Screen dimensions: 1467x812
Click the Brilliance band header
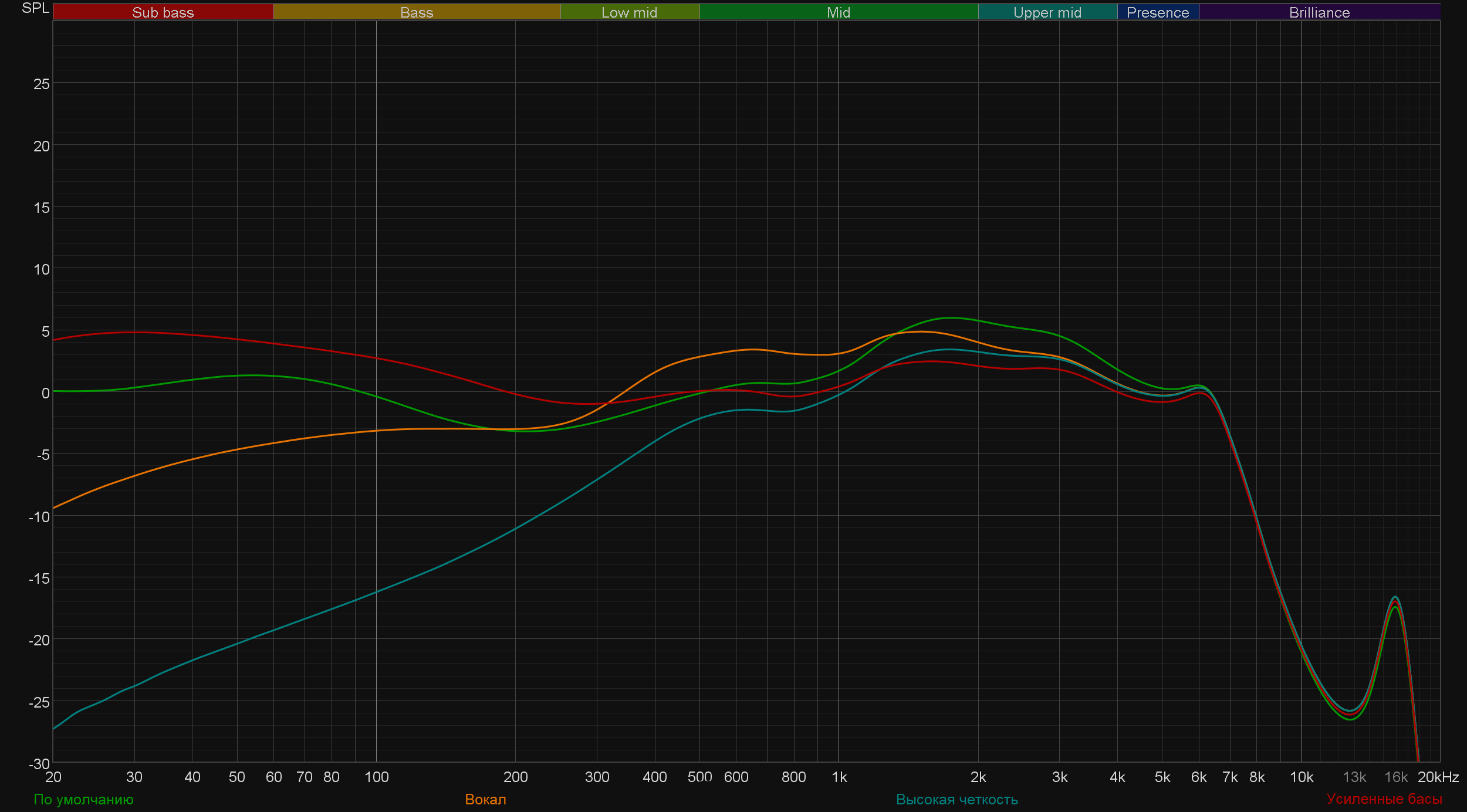click(x=1319, y=12)
